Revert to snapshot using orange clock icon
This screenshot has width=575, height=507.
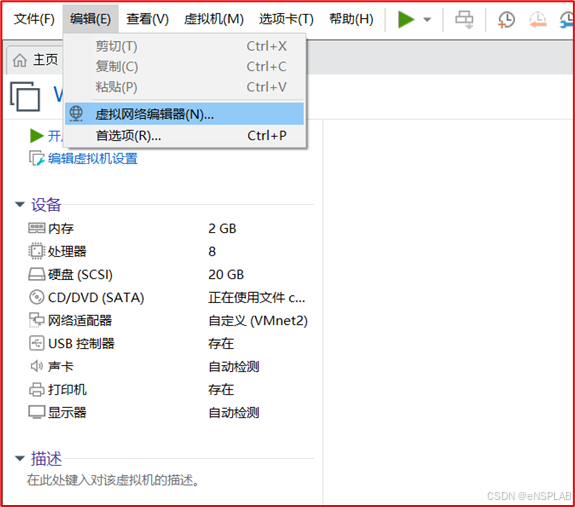[x=538, y=20]
